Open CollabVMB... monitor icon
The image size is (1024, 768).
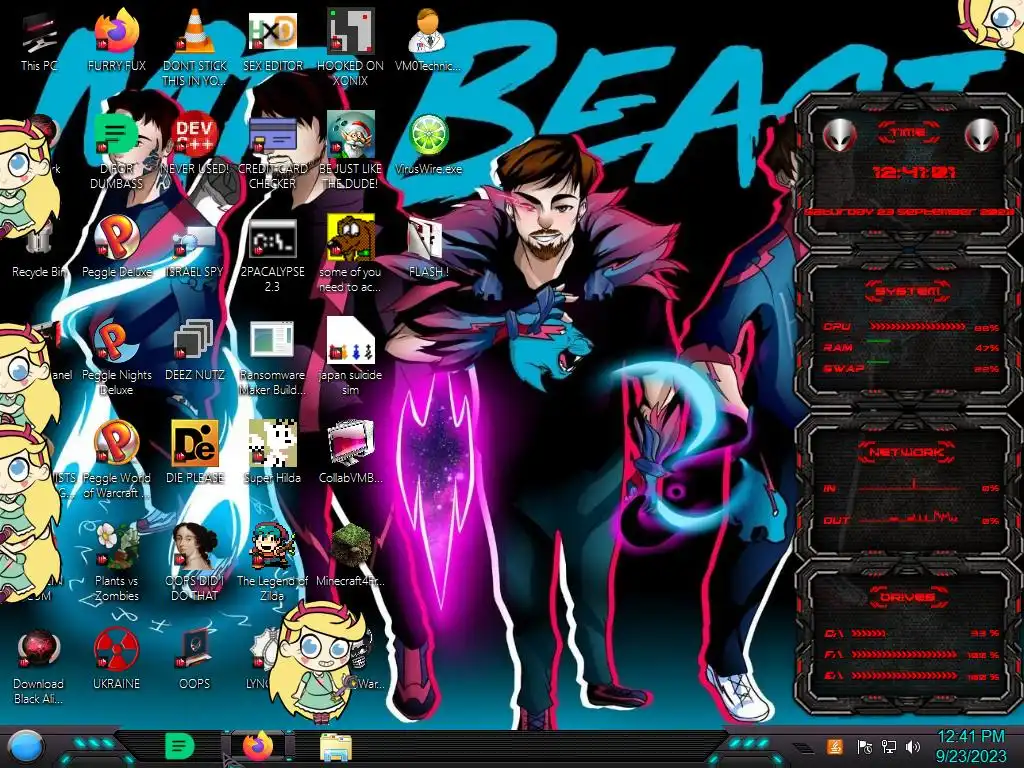[351, 443]
